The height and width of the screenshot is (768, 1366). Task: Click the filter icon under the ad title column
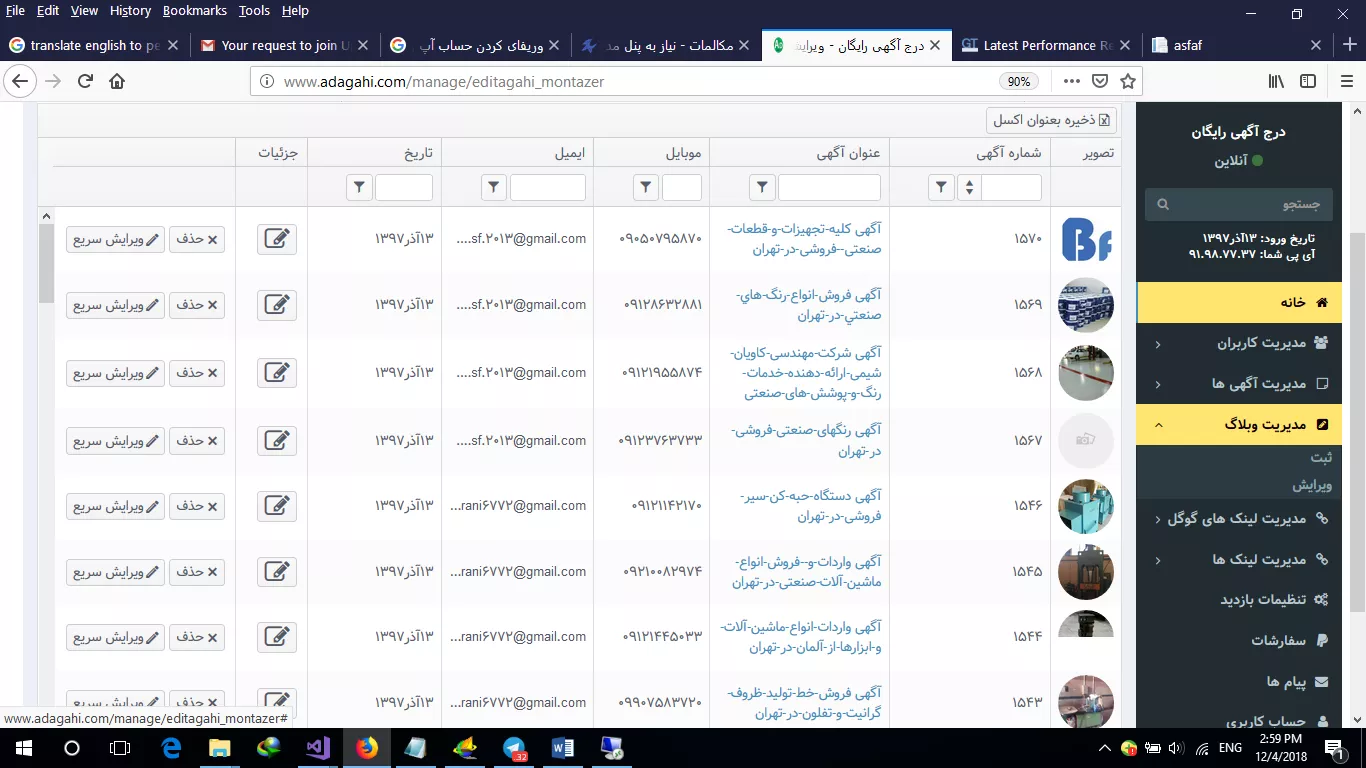coord(762,187)
